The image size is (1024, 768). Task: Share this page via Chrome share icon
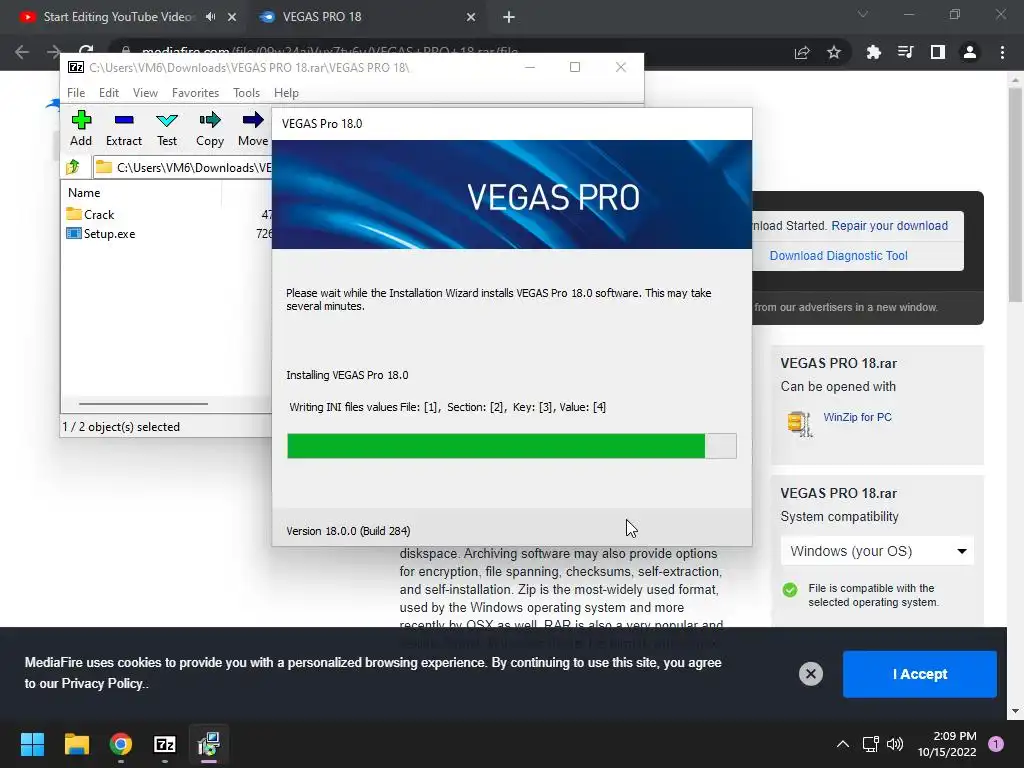(x=802, y=52)
